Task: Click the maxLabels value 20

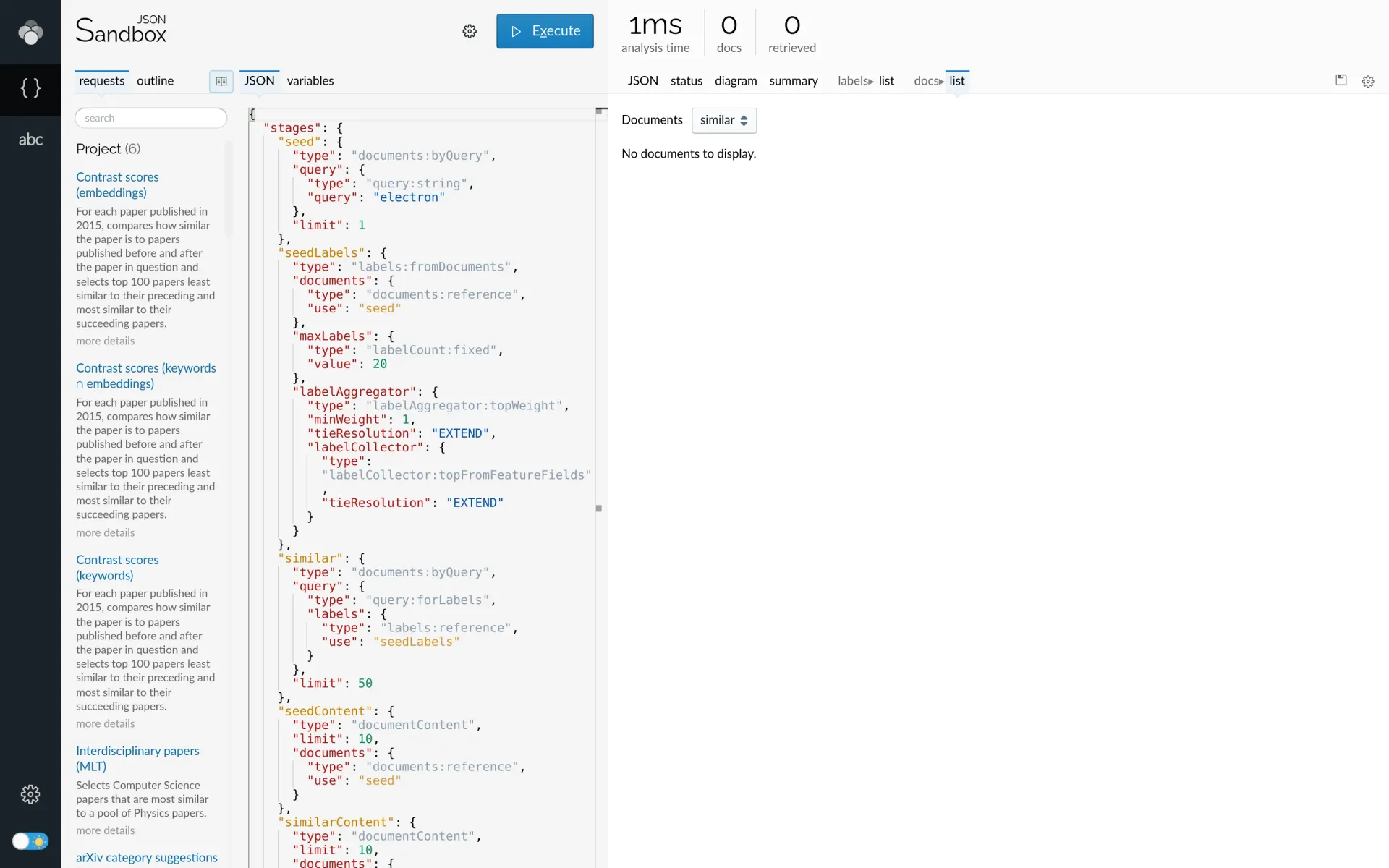Action: pyautogui.click(x=380, y=365)
